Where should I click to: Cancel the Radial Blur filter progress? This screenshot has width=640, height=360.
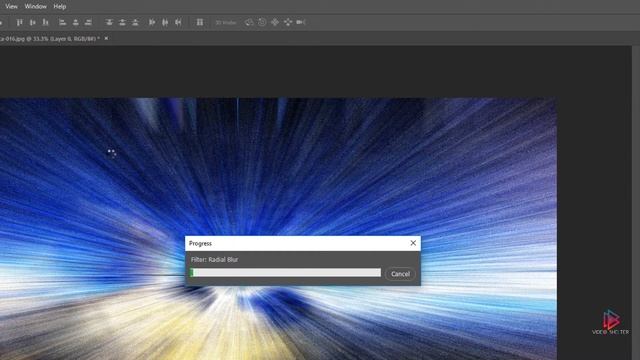pos(400,274)
